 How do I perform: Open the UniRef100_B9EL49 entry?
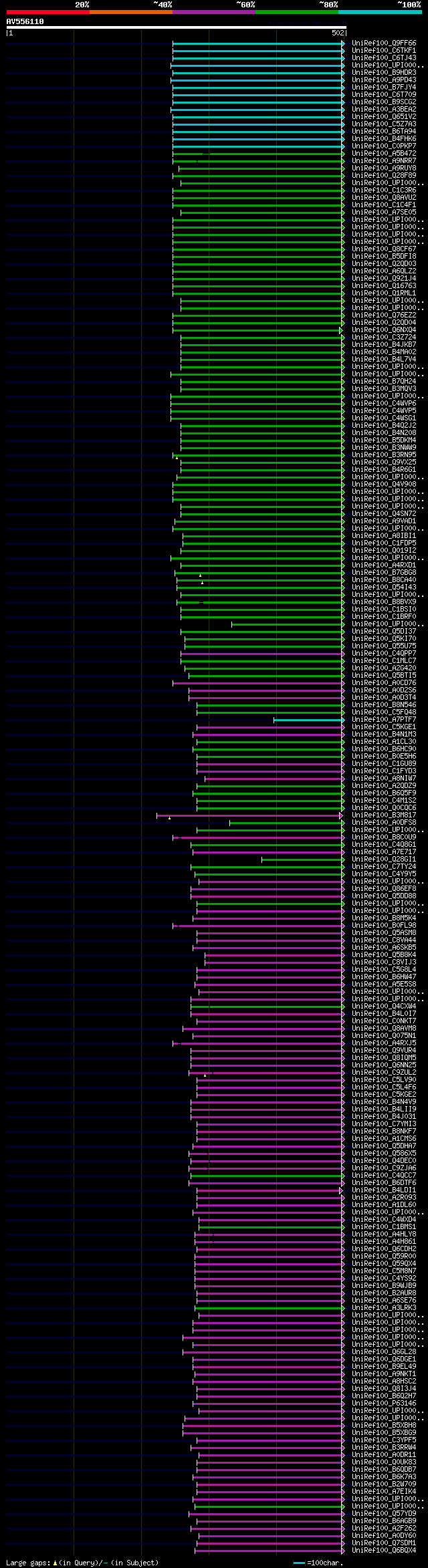point(384,1367)
